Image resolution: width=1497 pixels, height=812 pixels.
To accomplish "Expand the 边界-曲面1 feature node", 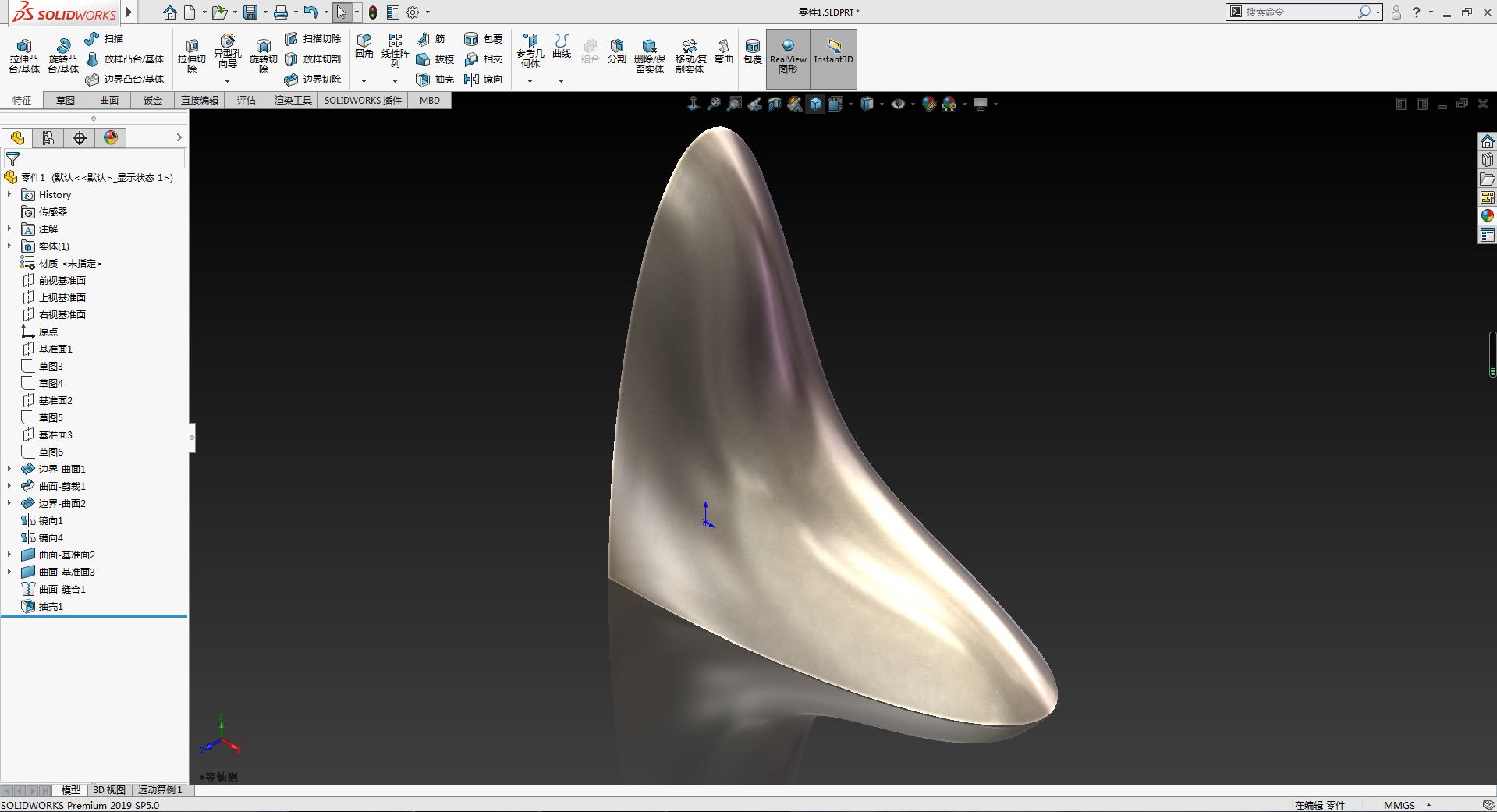I will click(x=9, y=469).
